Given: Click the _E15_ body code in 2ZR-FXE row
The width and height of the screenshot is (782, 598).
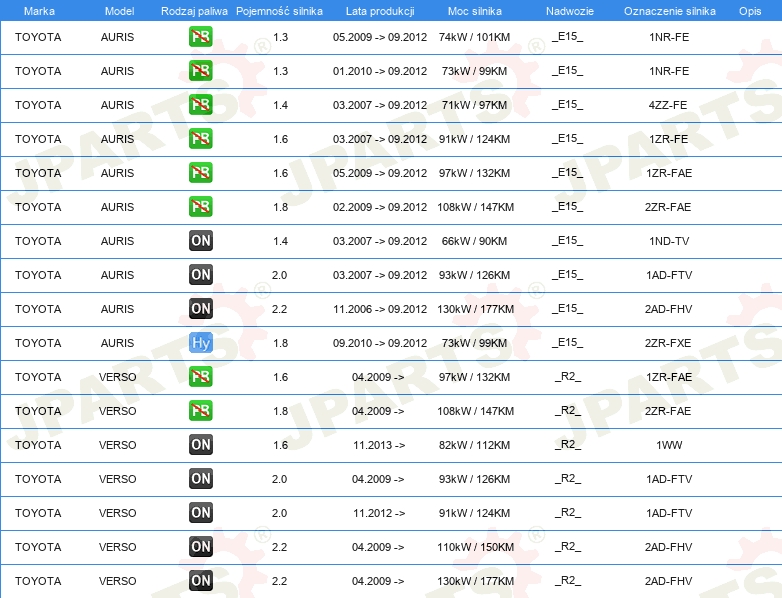Looking at the screenshot, I should click(x=568, y=343).
